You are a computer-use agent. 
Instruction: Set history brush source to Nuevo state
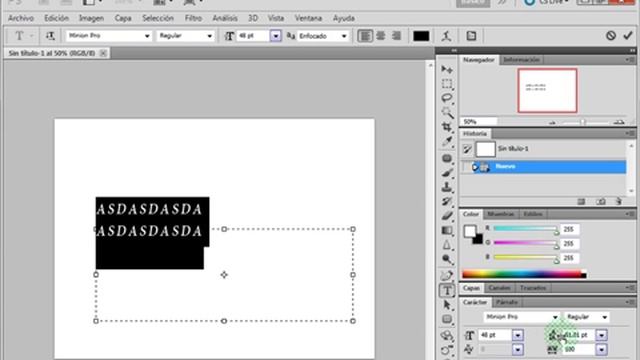(468, 167)
